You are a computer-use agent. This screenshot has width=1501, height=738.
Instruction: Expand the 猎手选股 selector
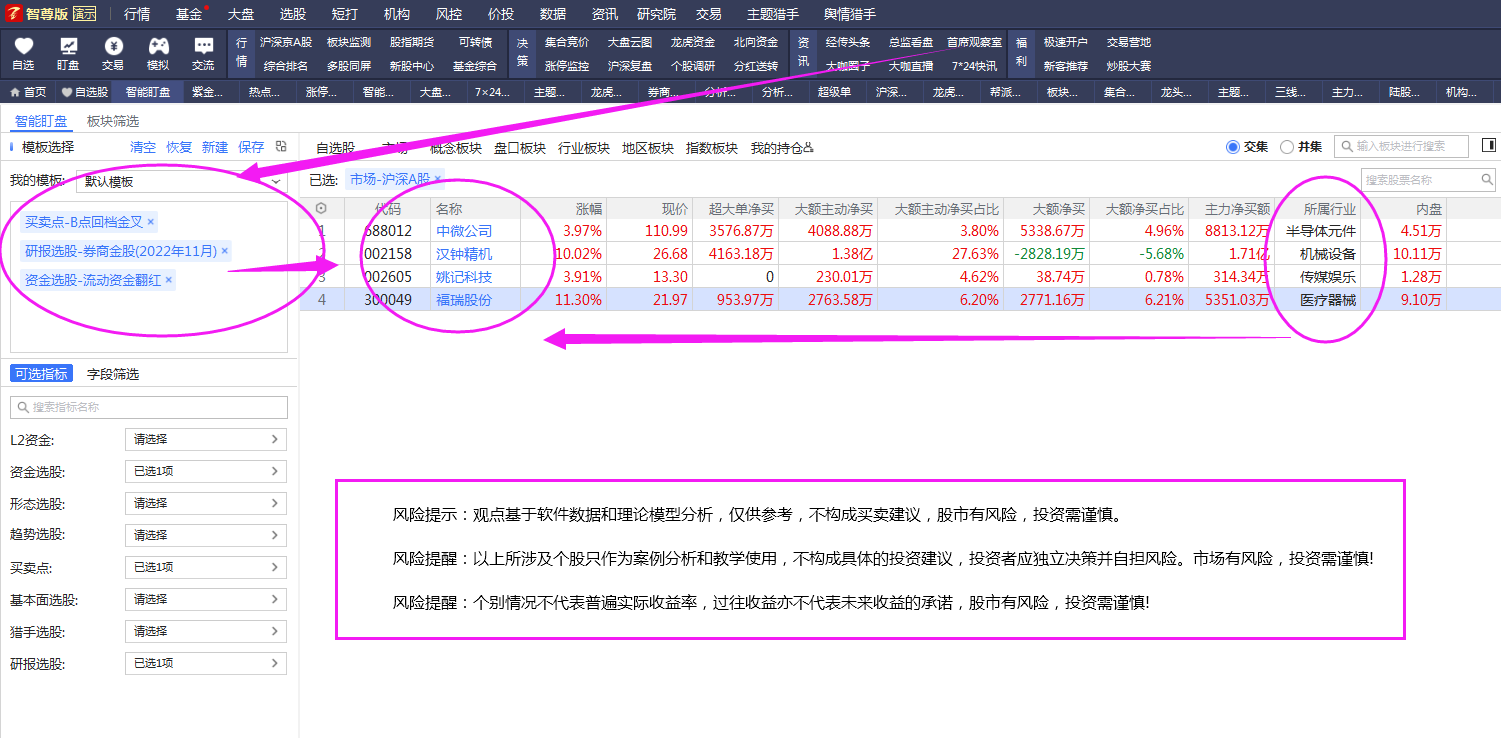(x=206, y=631)
